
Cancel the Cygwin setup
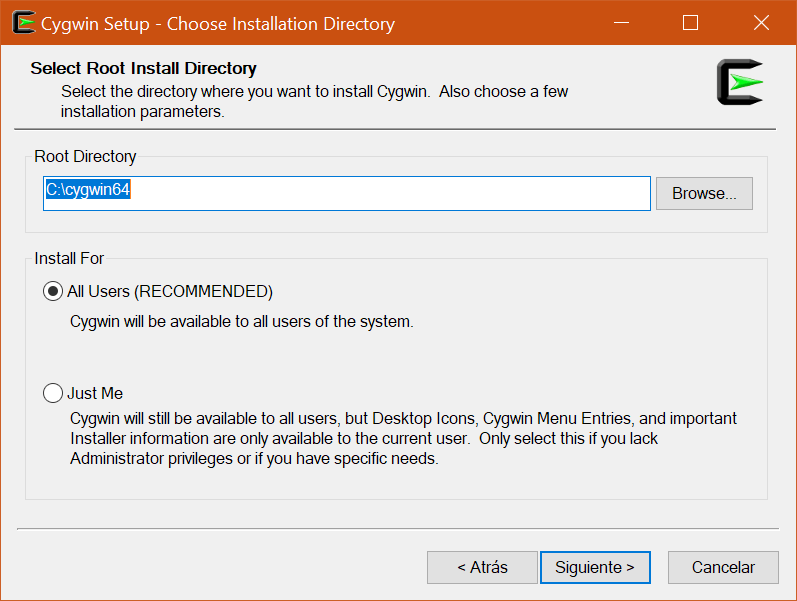[723, 567]
